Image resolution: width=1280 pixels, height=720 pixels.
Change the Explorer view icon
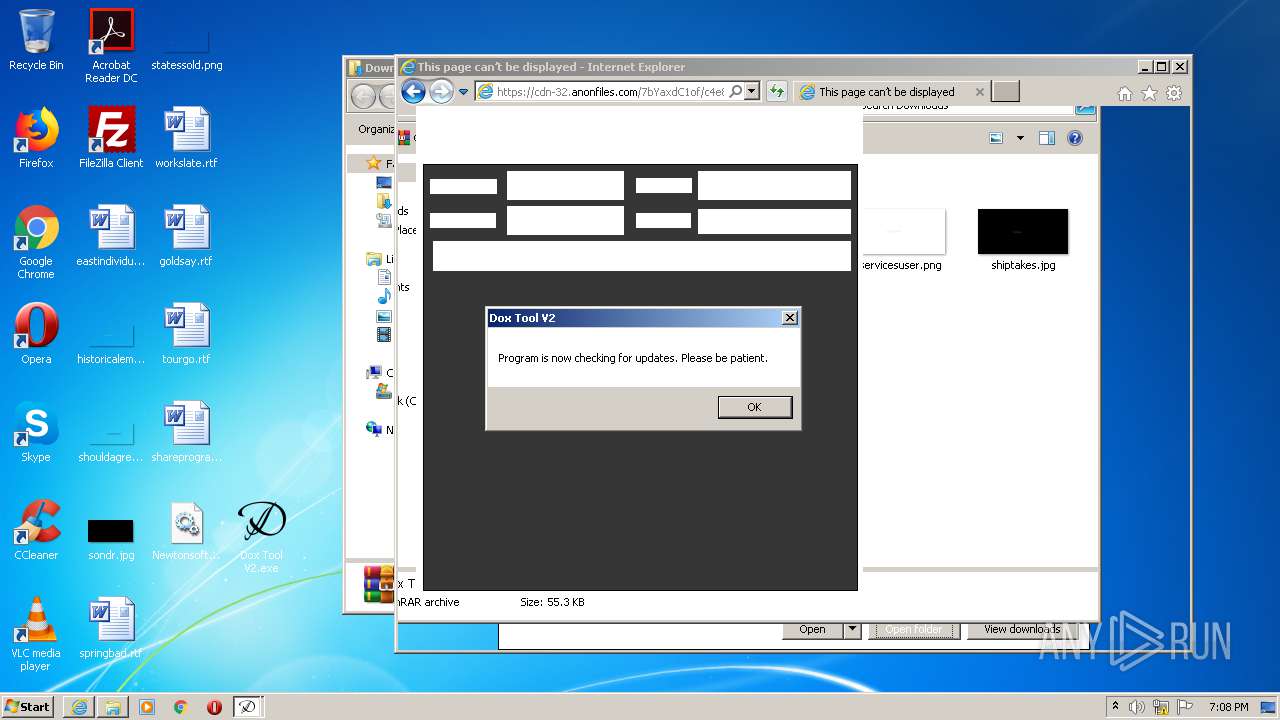coord(996,138)
